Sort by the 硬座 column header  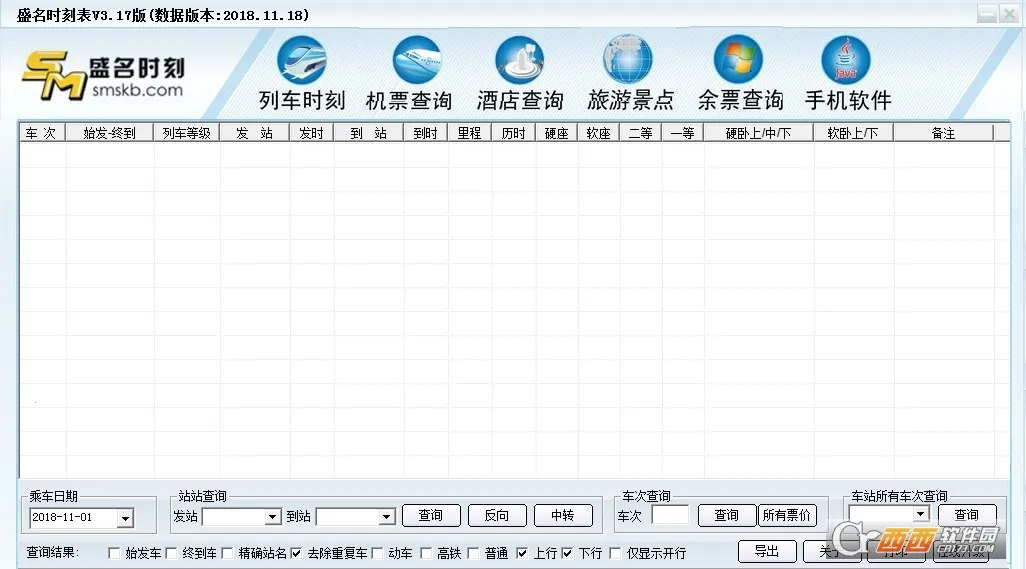pyautogui.click(x=557, y=133)
